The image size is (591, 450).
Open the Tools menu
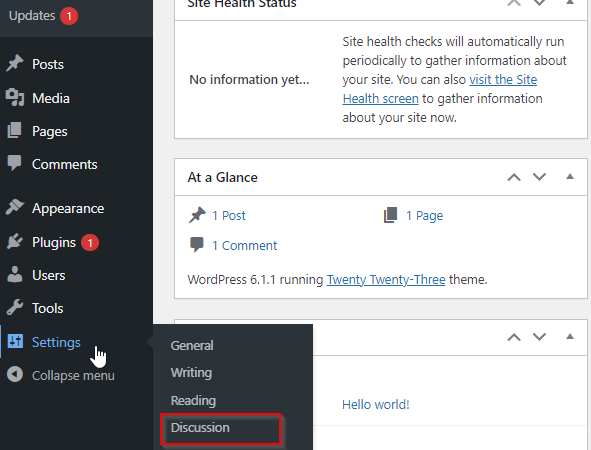click(x=47, y=308)
